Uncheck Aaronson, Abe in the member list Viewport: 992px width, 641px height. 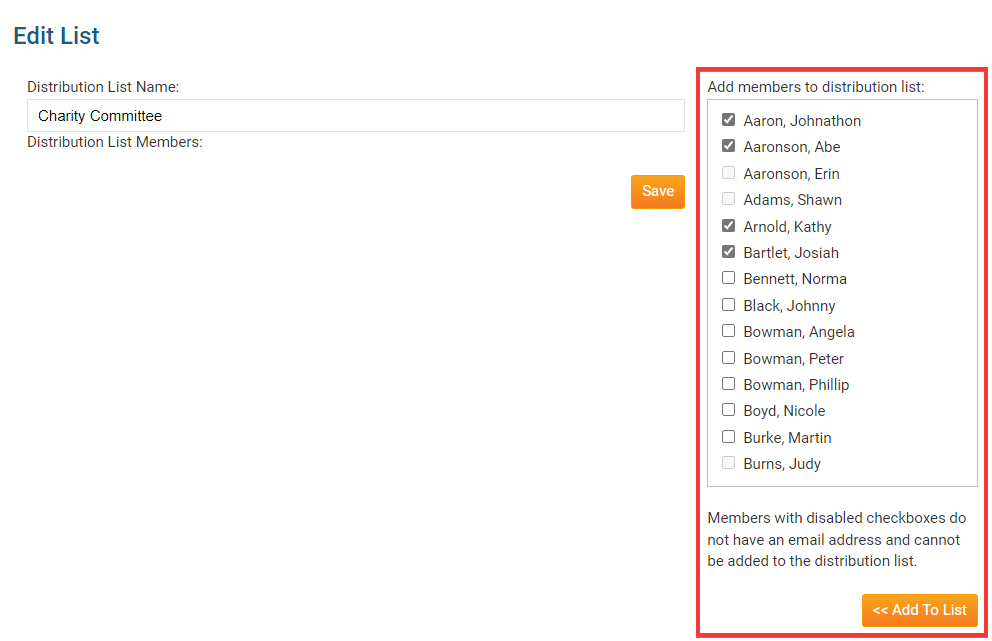[729, 146]
